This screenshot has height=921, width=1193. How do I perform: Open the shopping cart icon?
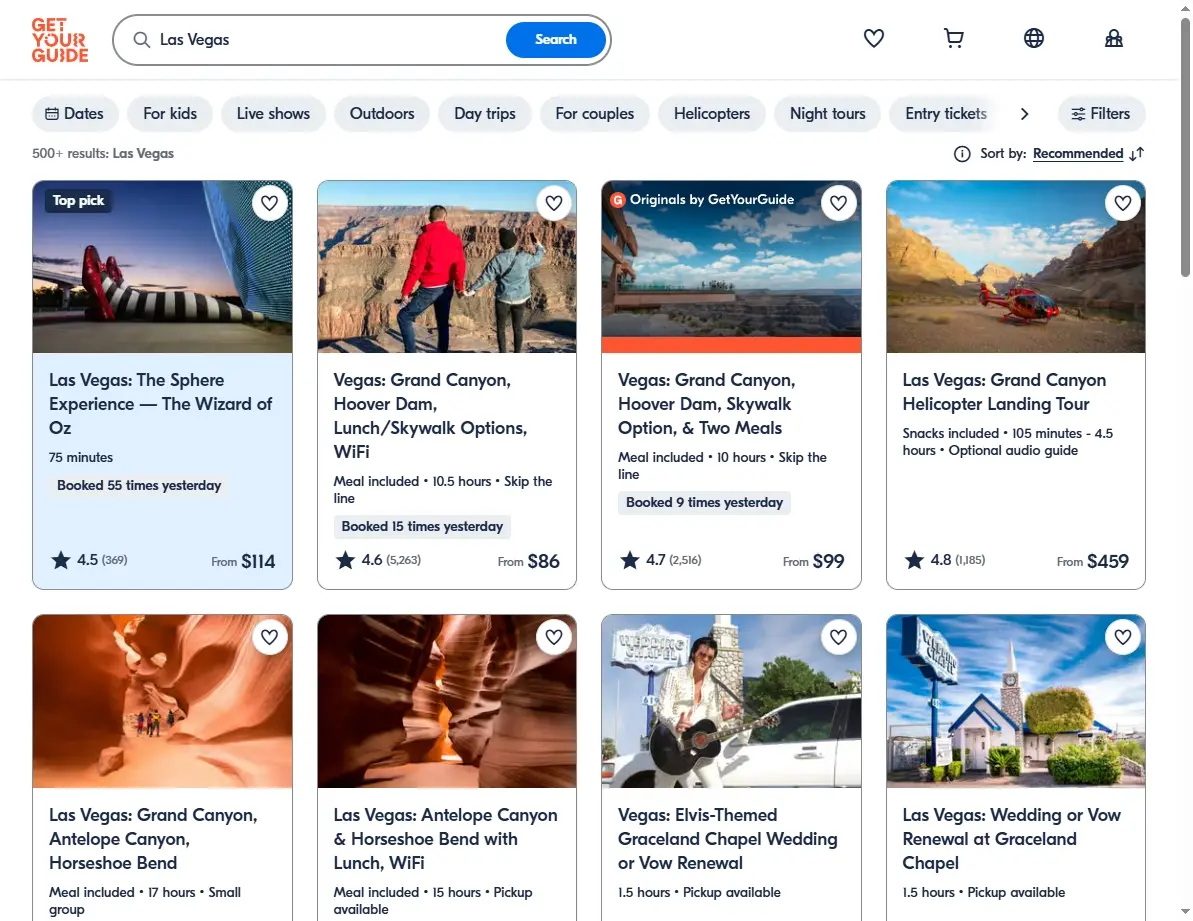point(953,38)
